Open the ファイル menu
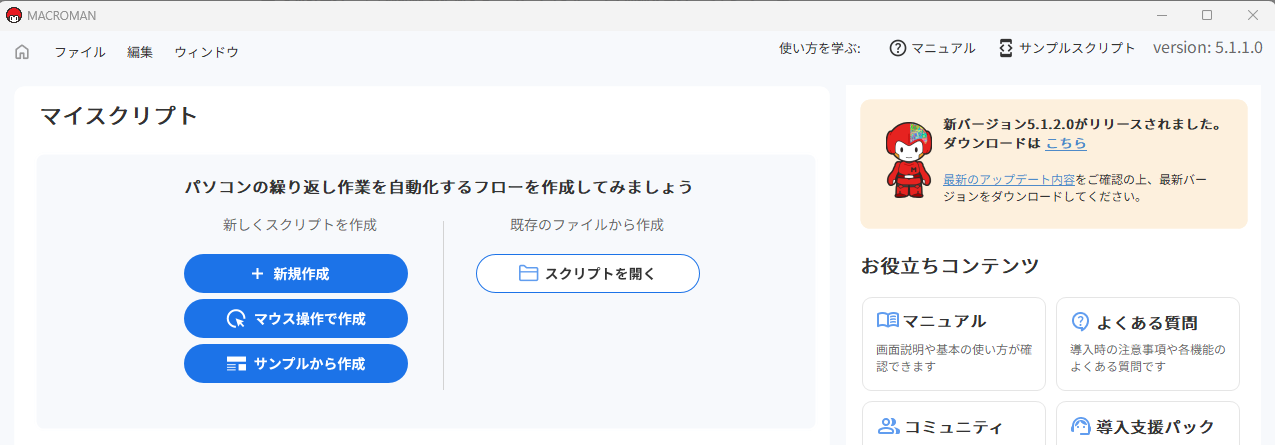The image size is (1275, 445). (x=80, y=52)
